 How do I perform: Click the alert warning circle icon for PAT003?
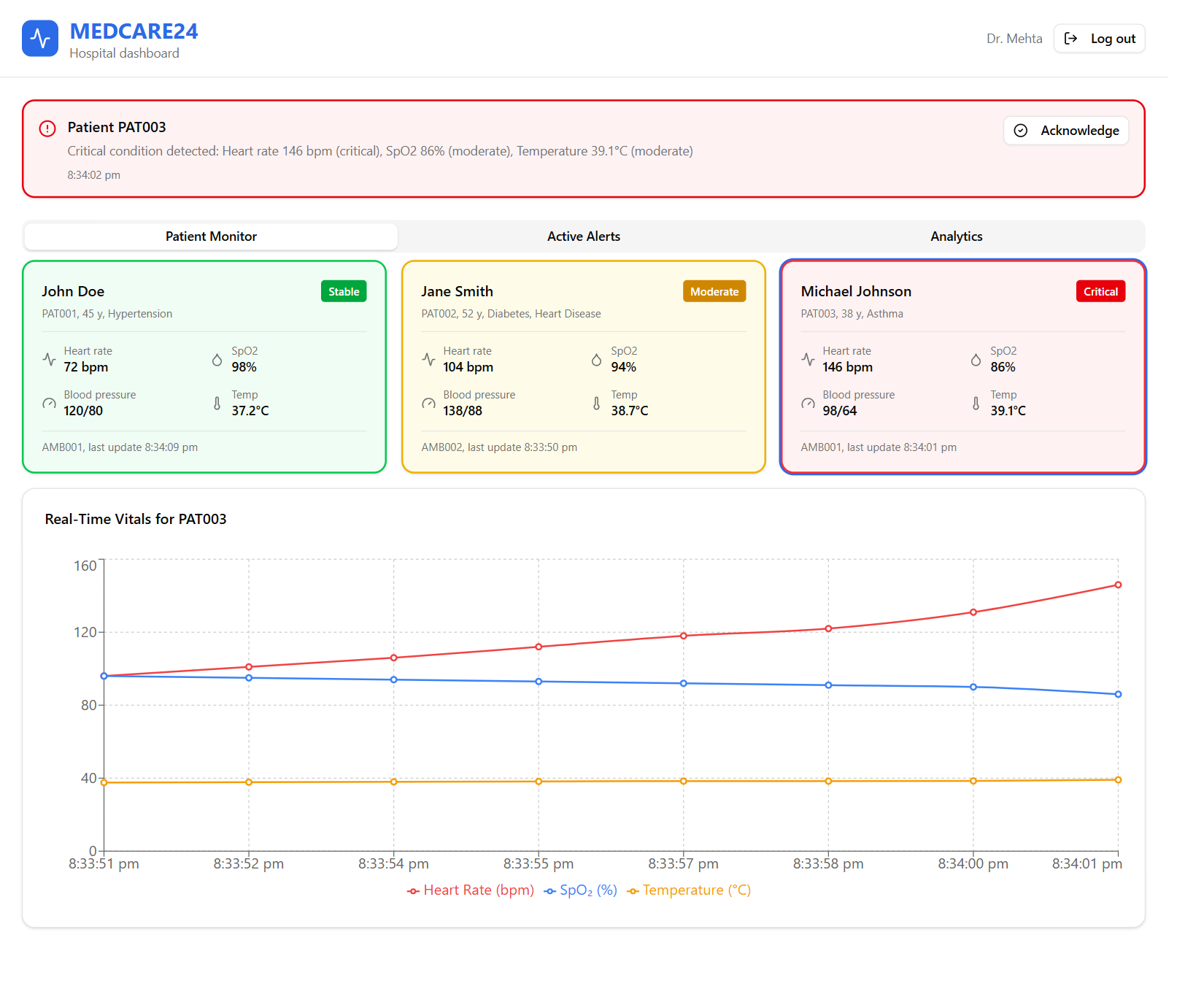coord(47,128)
